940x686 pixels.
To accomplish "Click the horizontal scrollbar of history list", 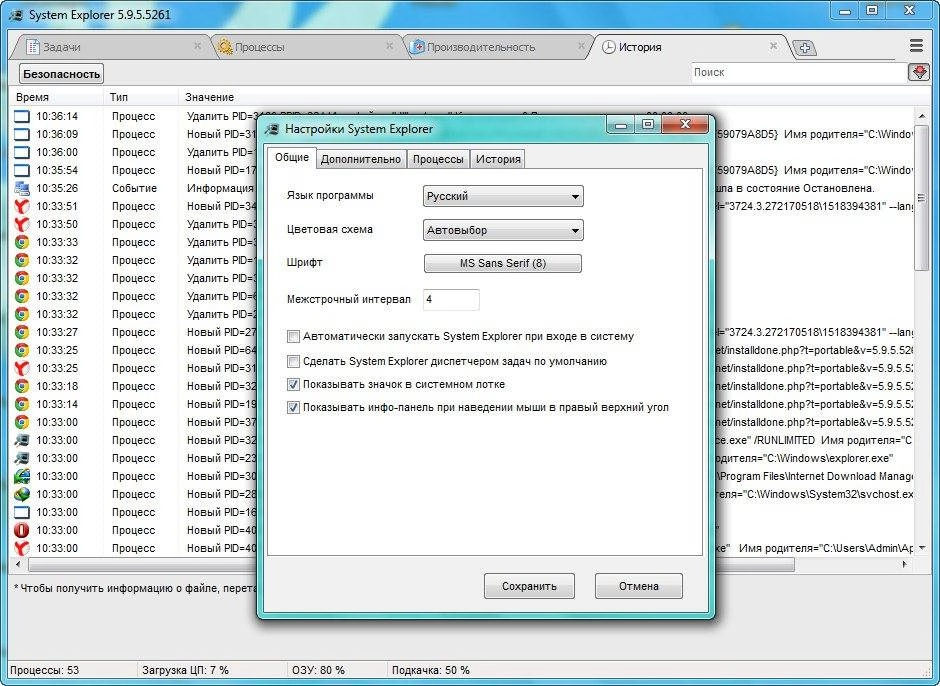I will click(411, 564).
